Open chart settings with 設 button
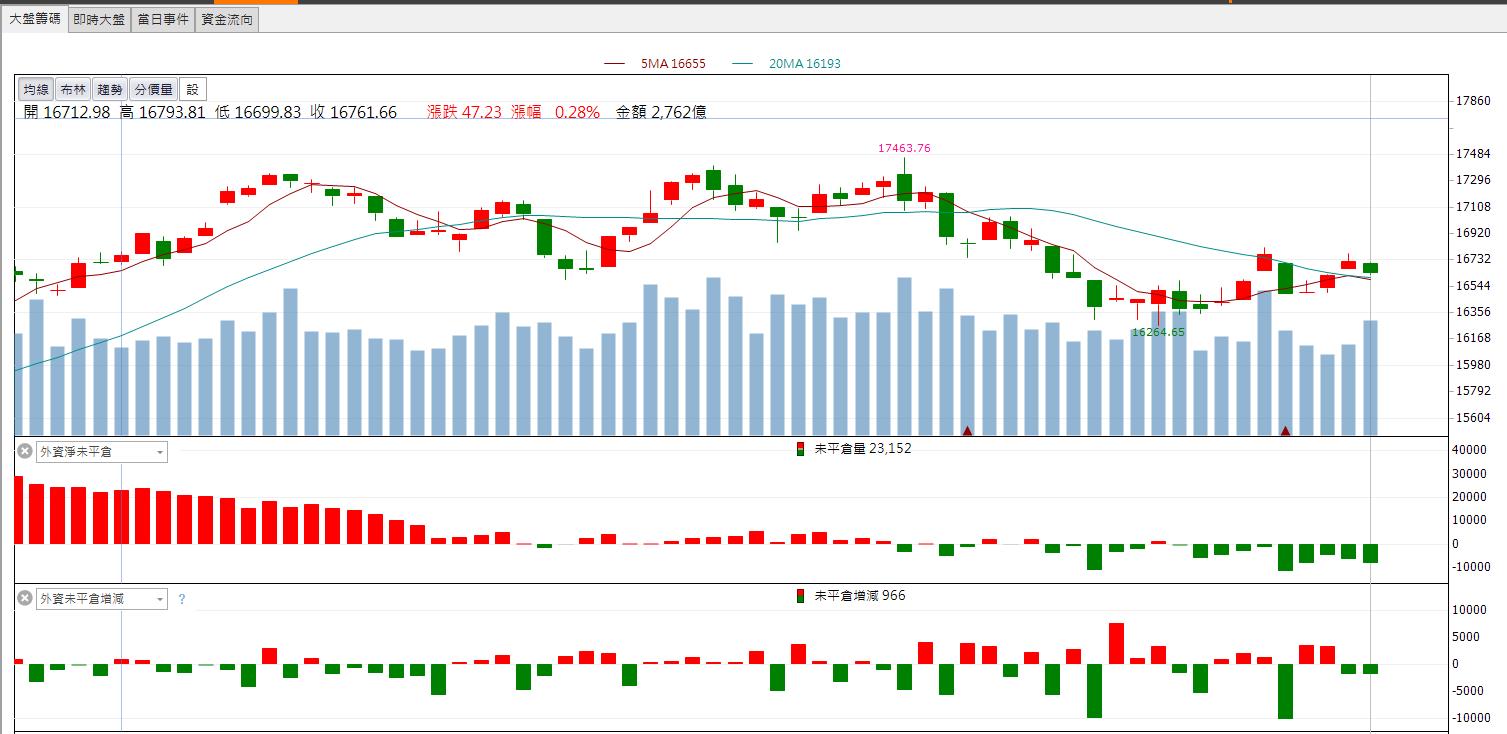The image size is (1507, 734). tap(193, 89)
